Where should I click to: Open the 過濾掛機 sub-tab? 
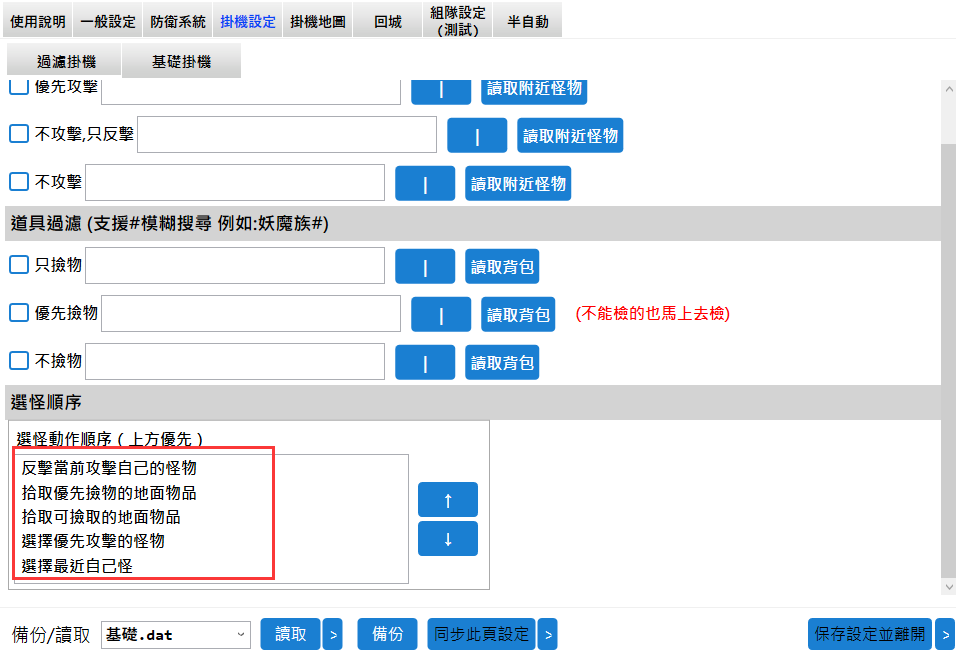[x=65, y=62]
